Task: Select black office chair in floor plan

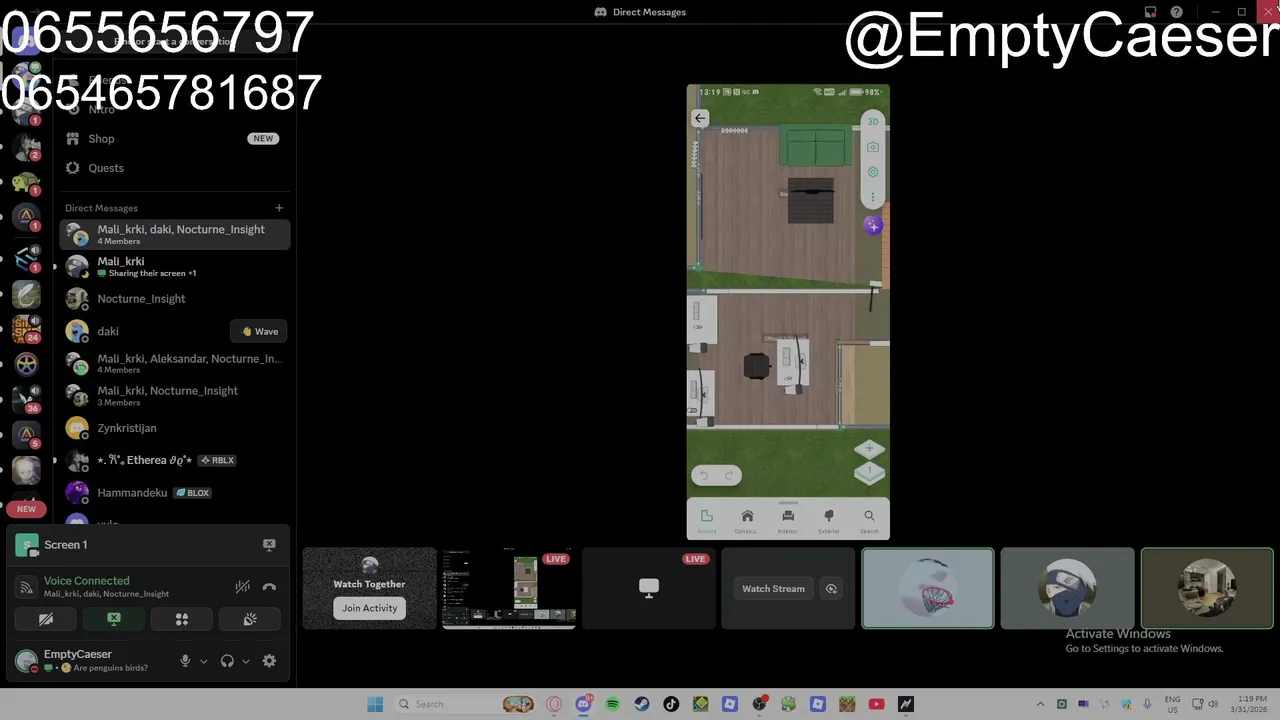Action: [x=757, y=366]
